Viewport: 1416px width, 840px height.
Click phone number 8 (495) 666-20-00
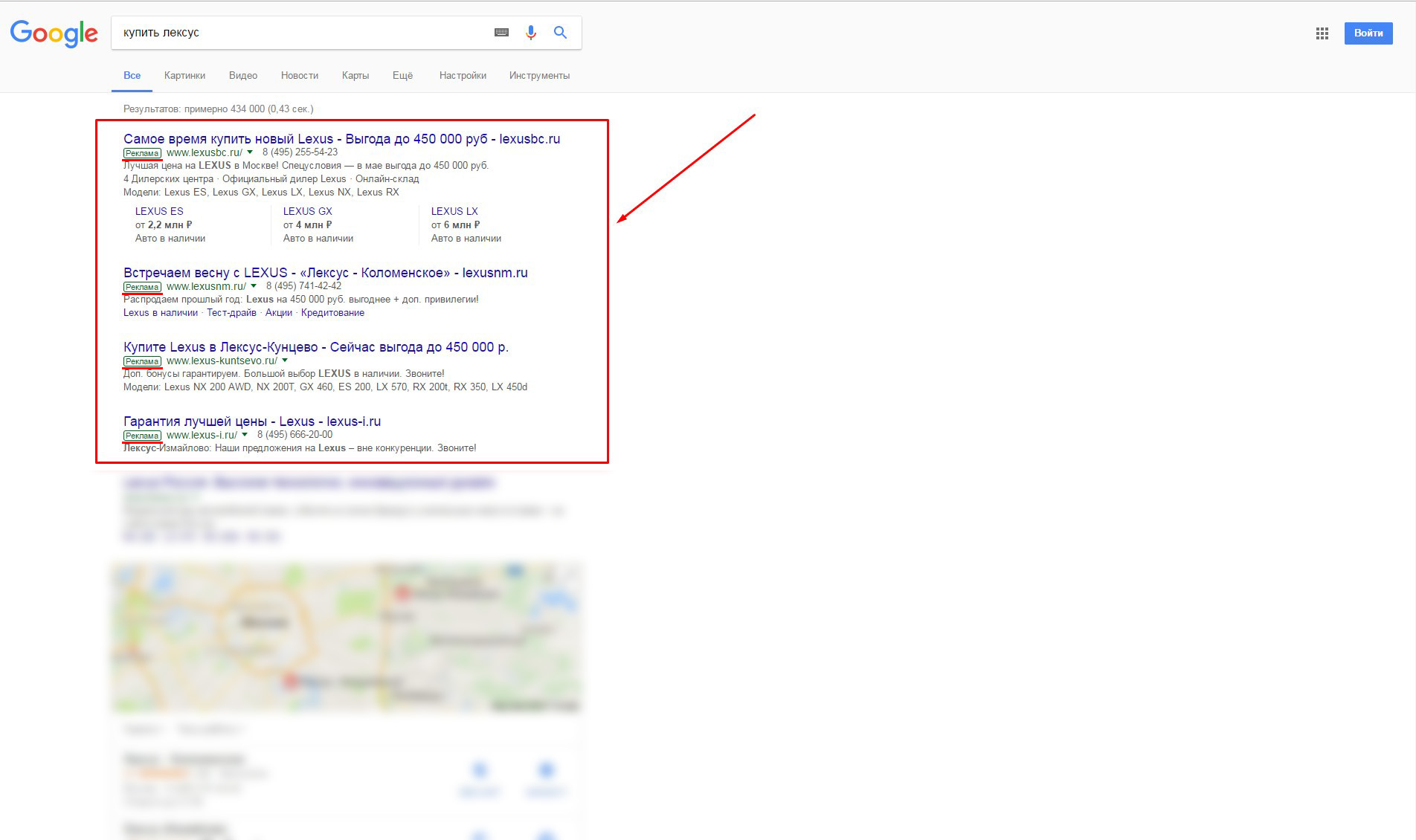295,435
